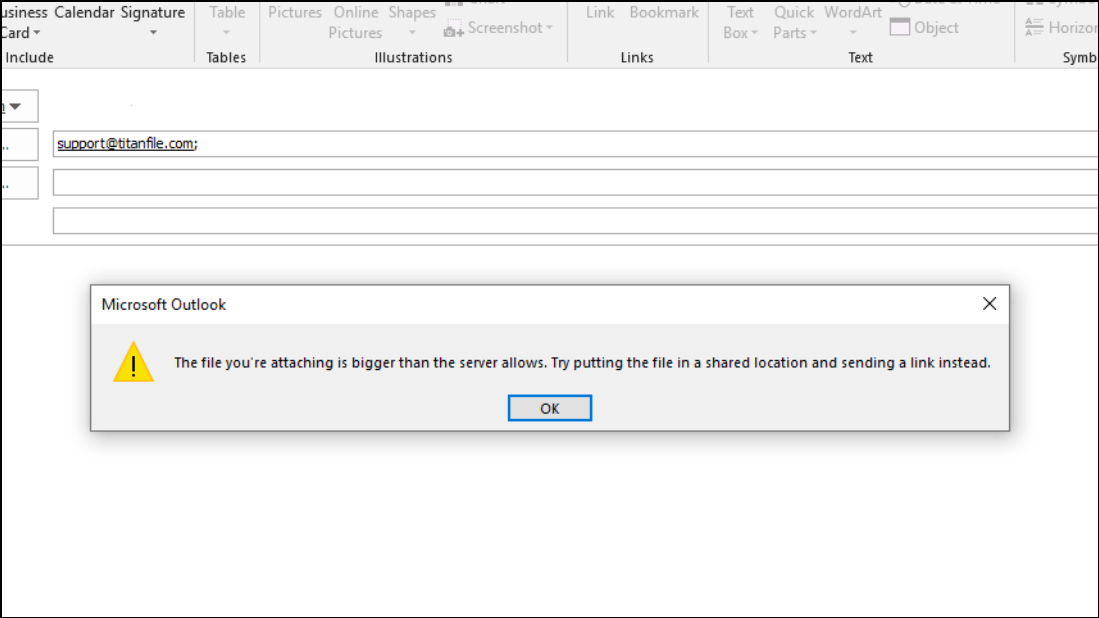
Task: Open the Table dropdown
Action: (227, 21)
